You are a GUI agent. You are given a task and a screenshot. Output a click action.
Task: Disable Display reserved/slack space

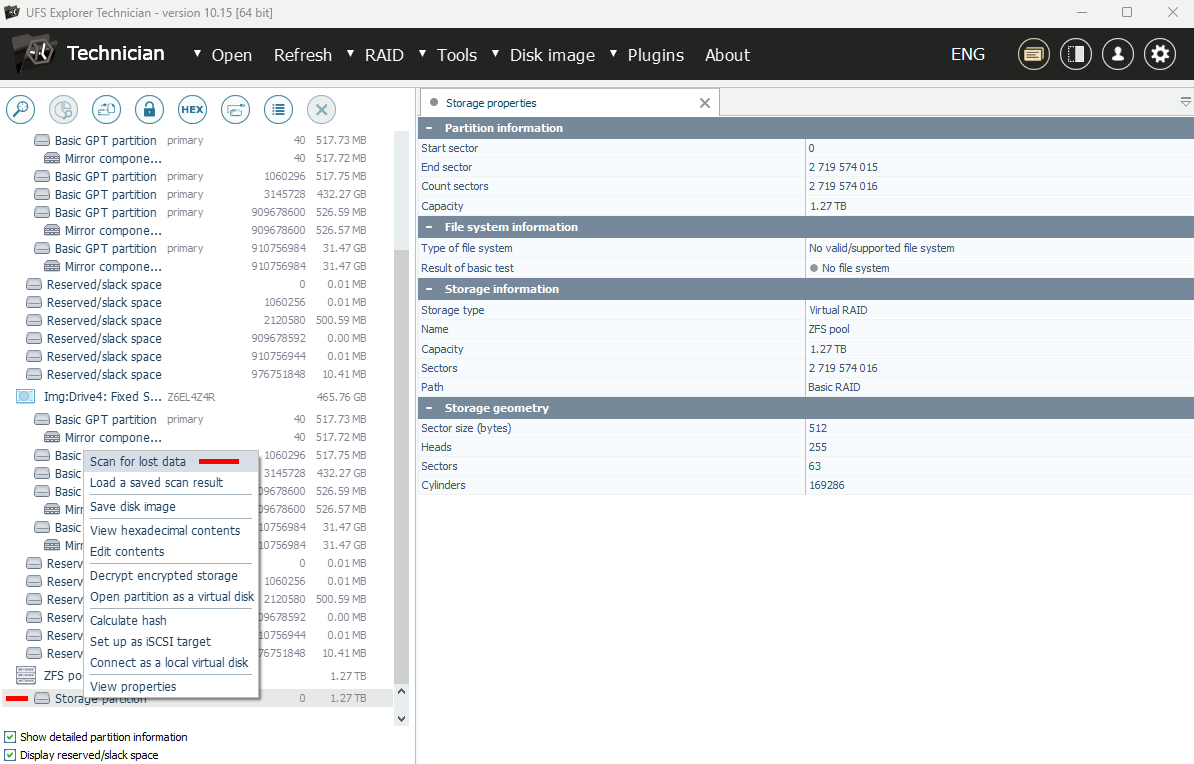pos(10,755)
